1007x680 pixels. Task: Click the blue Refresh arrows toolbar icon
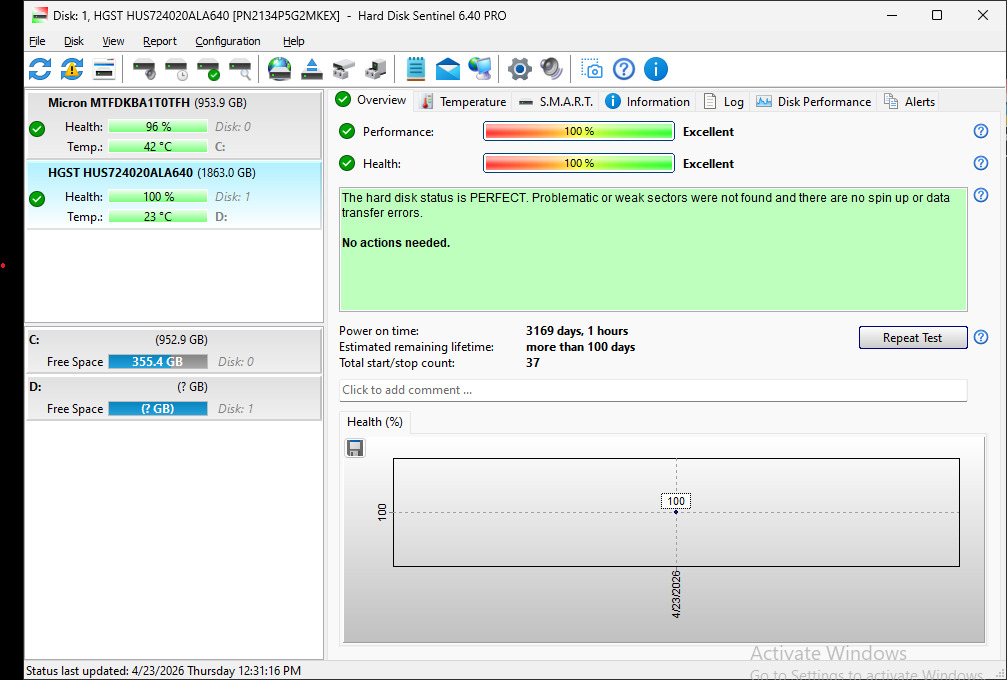pyautogui.click(x=40, y=69)
